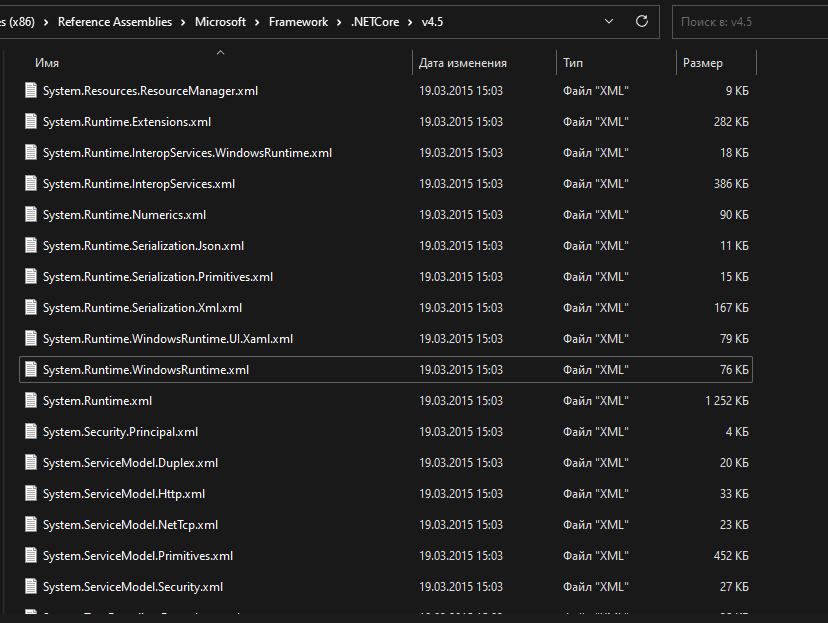Click file icon of System.Runtime.Serialization.Json.xml
Image resolution: width=828 pixels, height=623 pixels.
point(31,246)
